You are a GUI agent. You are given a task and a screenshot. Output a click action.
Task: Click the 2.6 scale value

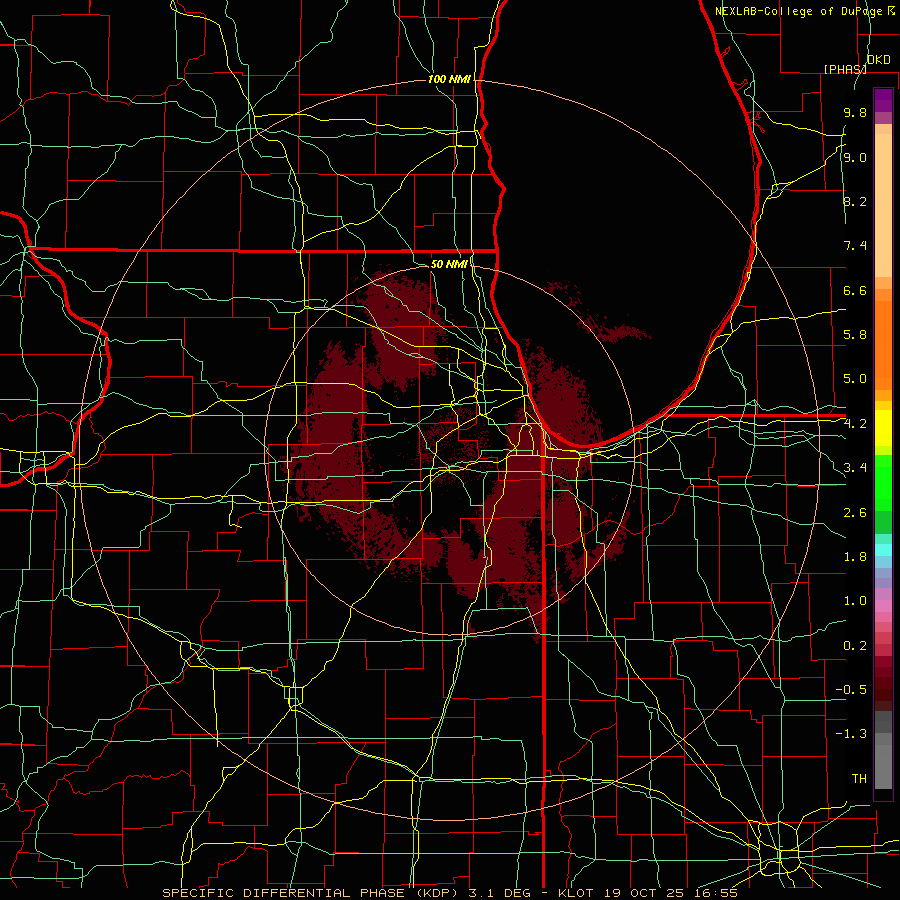click(855, 513)
